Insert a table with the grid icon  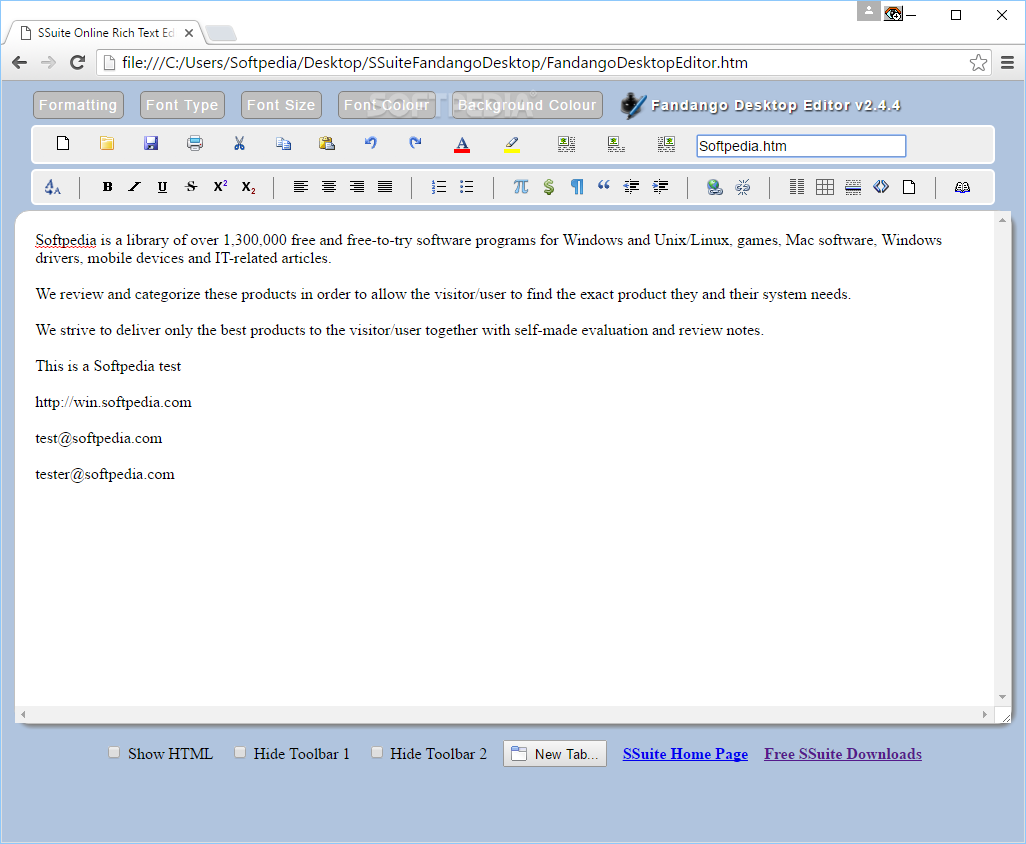click(825, 187)
